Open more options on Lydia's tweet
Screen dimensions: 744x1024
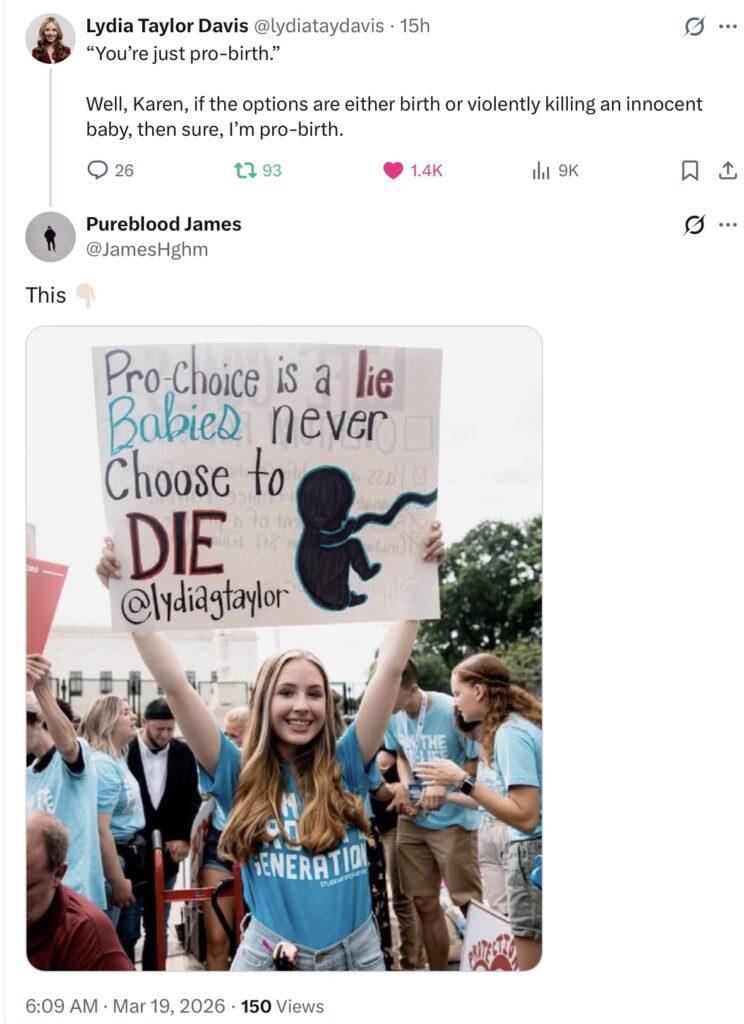pos(727,27)
